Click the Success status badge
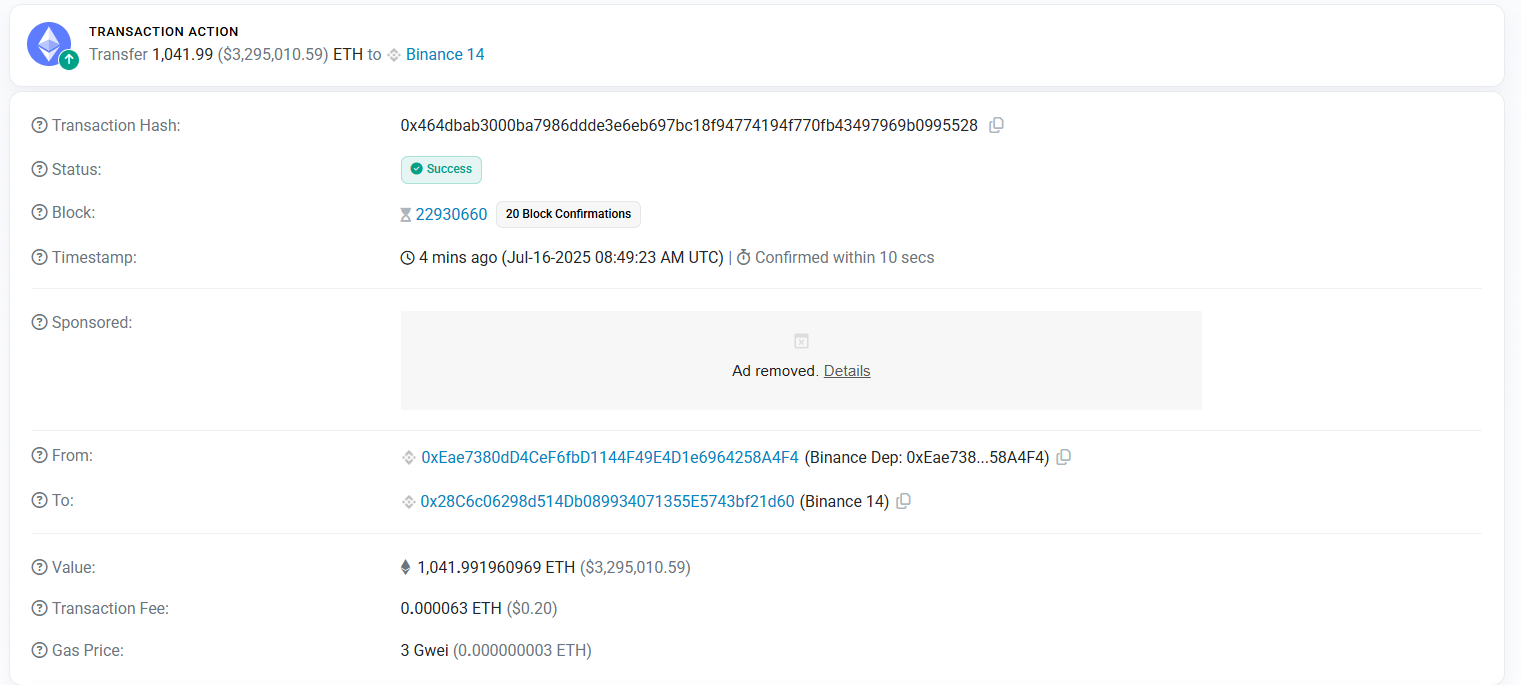Image resolution: width=1521 pixels, height=685 pixels. pyautogui.click(x=441, y=169)
